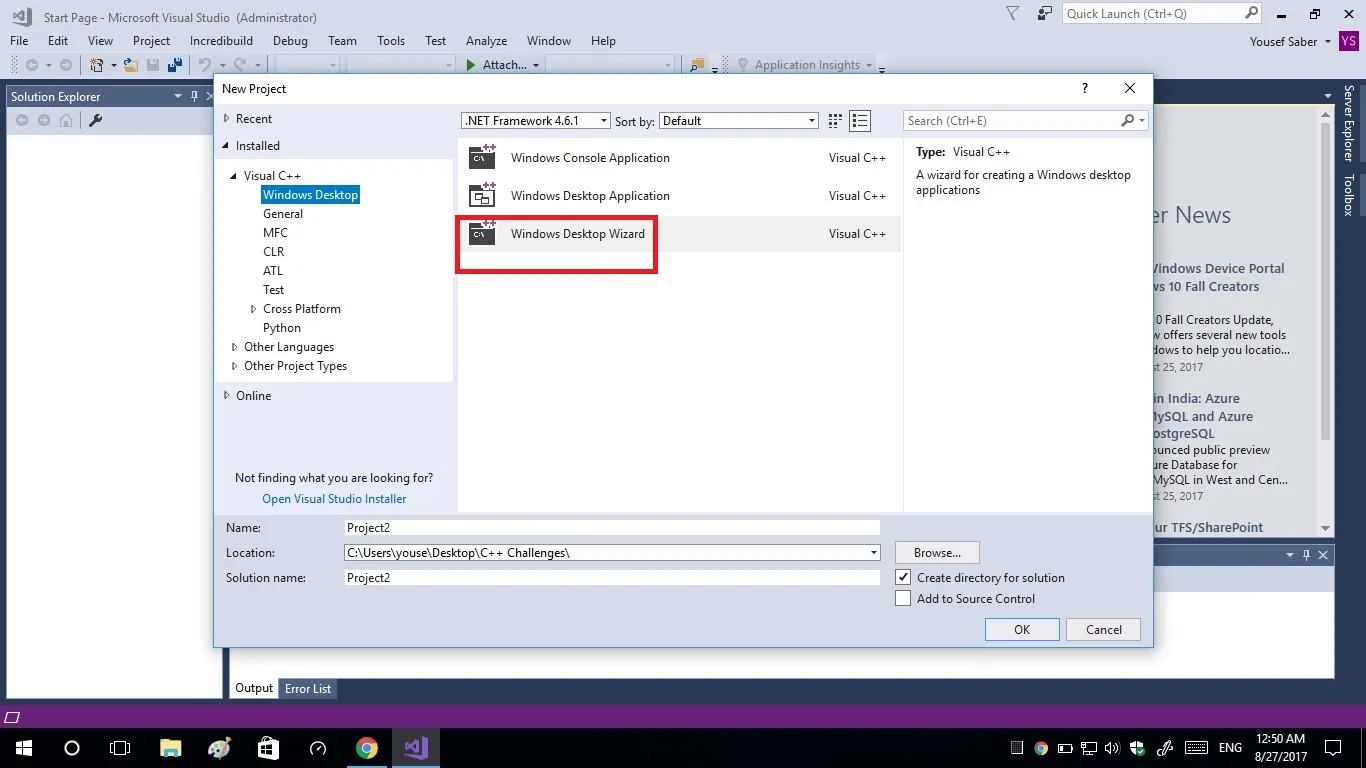The image size is (1366, 768).
Task: Open the Action Center notification icon
Action: tap(1333, 748)
